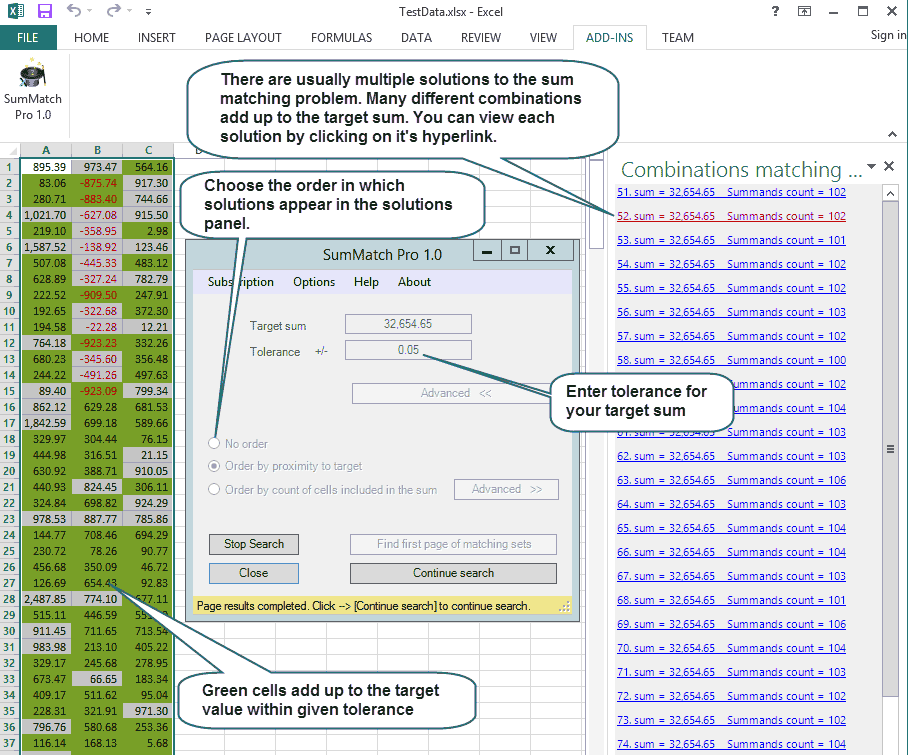
Task: Open the FILE tab
Action: click(x=28, y=38)
